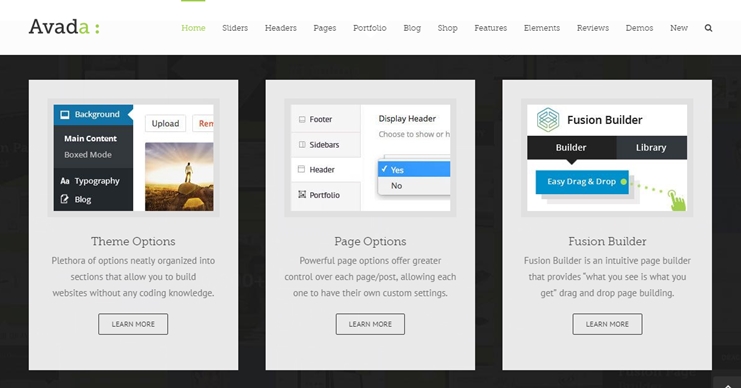The height and width of the screenshot is (388, 741).
Task: Click the scroll-to-top arrow icon
Action: (728, 385)
